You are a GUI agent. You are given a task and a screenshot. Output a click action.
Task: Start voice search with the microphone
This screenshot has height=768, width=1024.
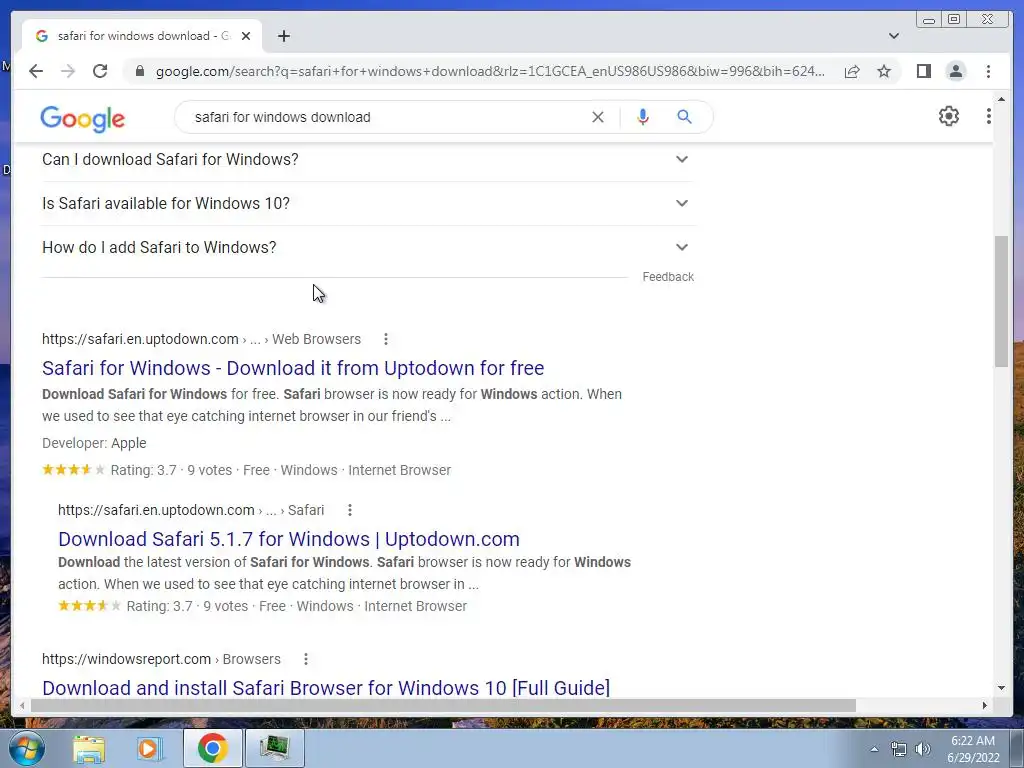pyautogui.click(x=643, y=117)
